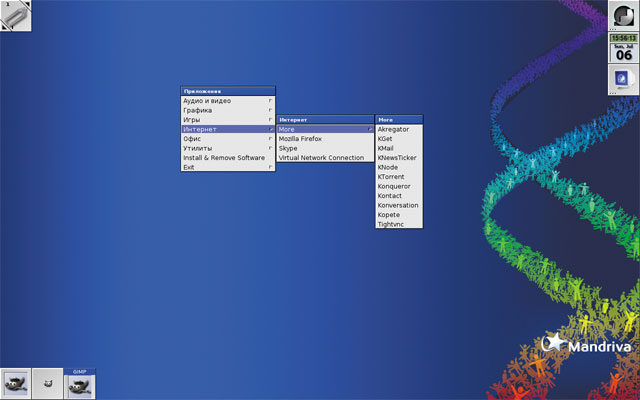This screenshot has width=640, height=400.
Task: Expand the Аудио и видео submenu arrow
Action: click(x=270, y=100)
